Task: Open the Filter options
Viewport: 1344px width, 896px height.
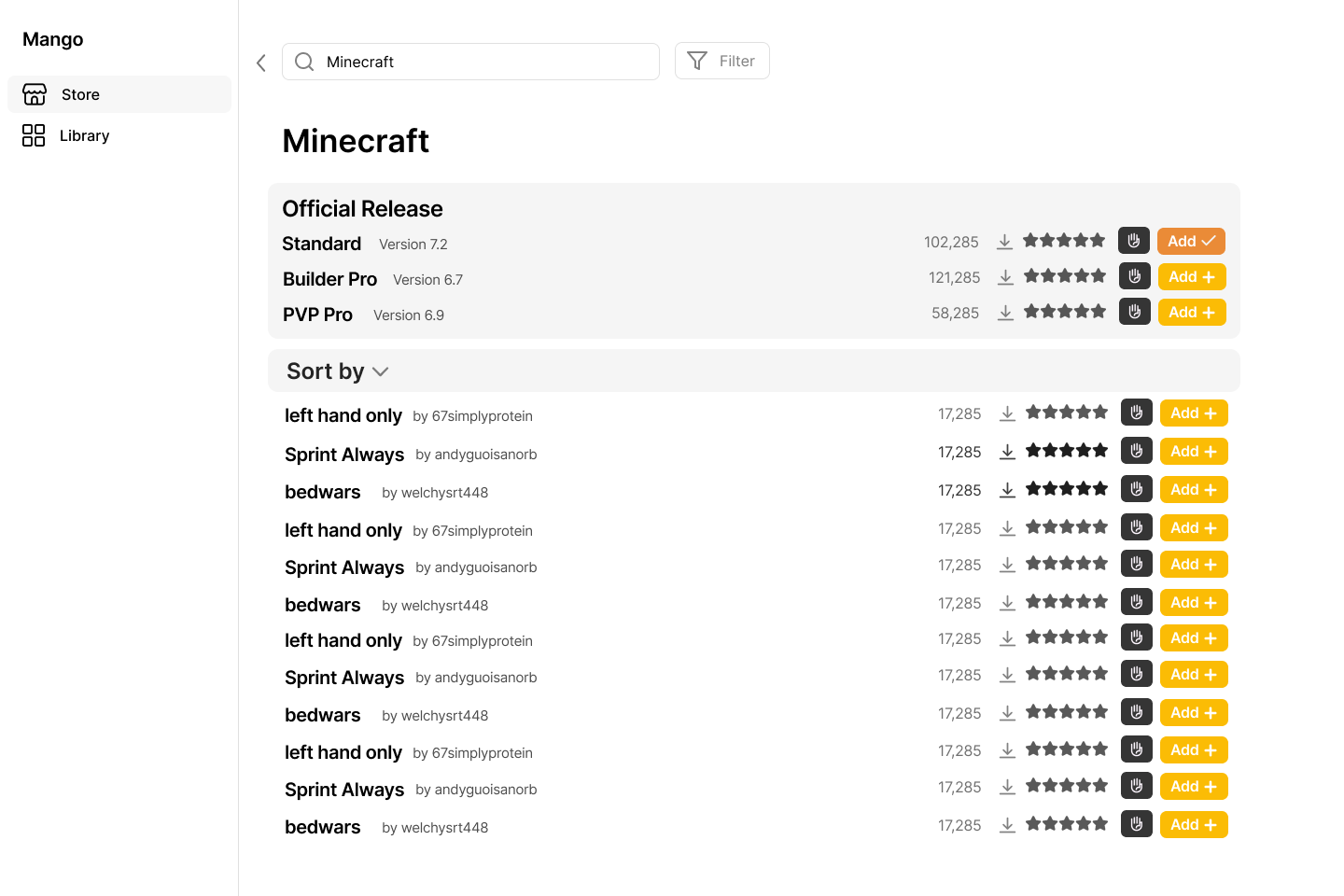Action: (x=722, y=61)
